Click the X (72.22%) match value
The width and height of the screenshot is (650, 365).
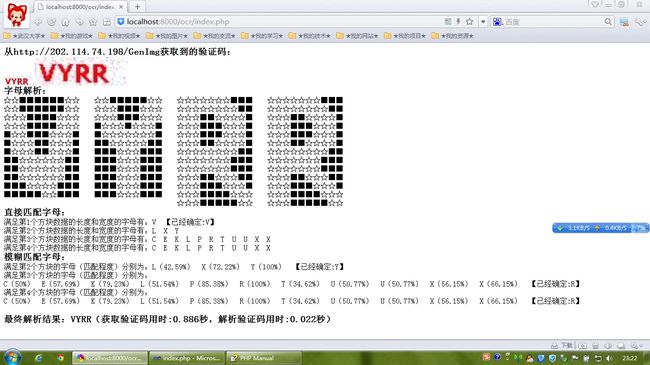[x=220, y=267]
